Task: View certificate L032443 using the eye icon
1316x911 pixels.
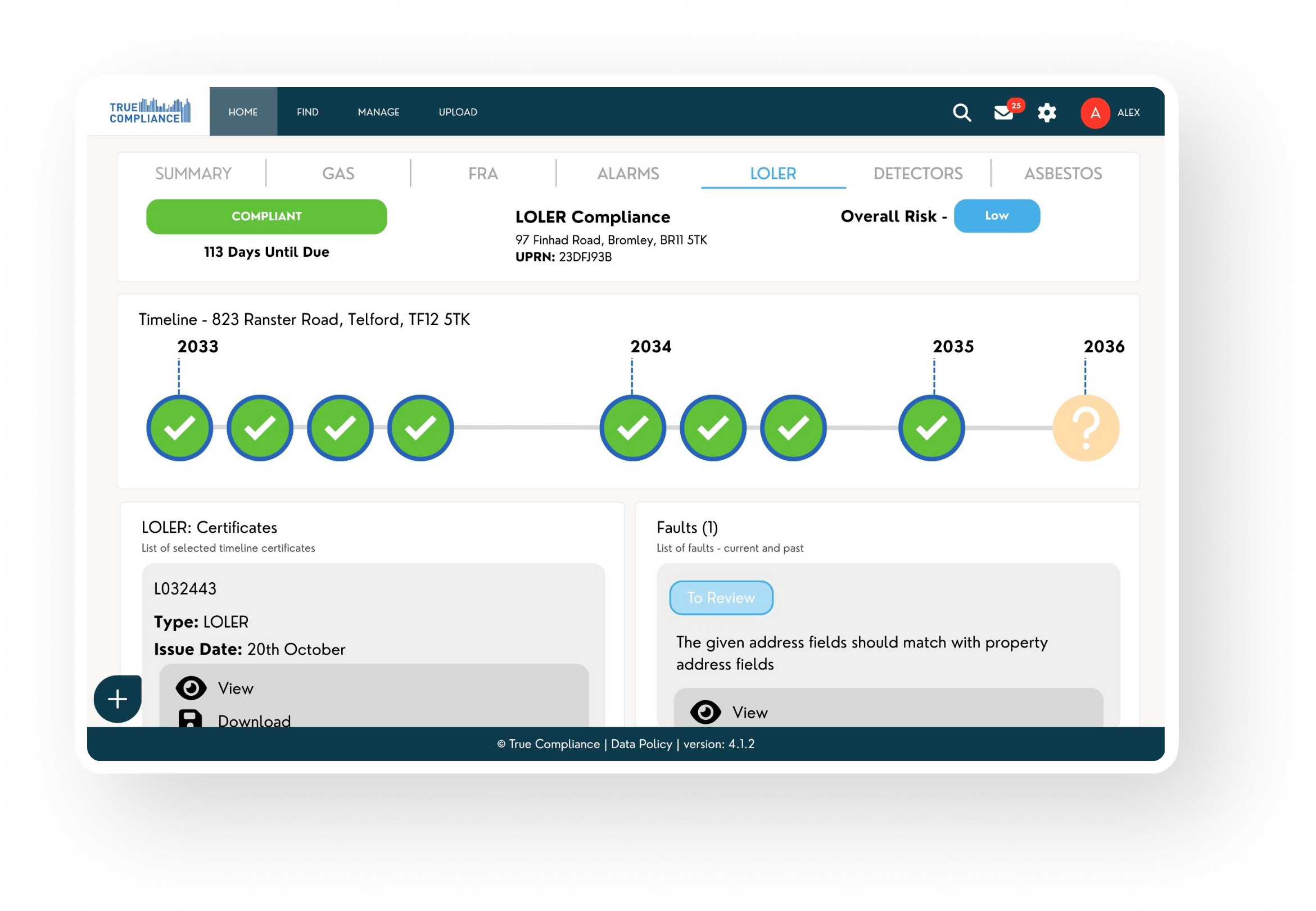Action: pos(192,688)
